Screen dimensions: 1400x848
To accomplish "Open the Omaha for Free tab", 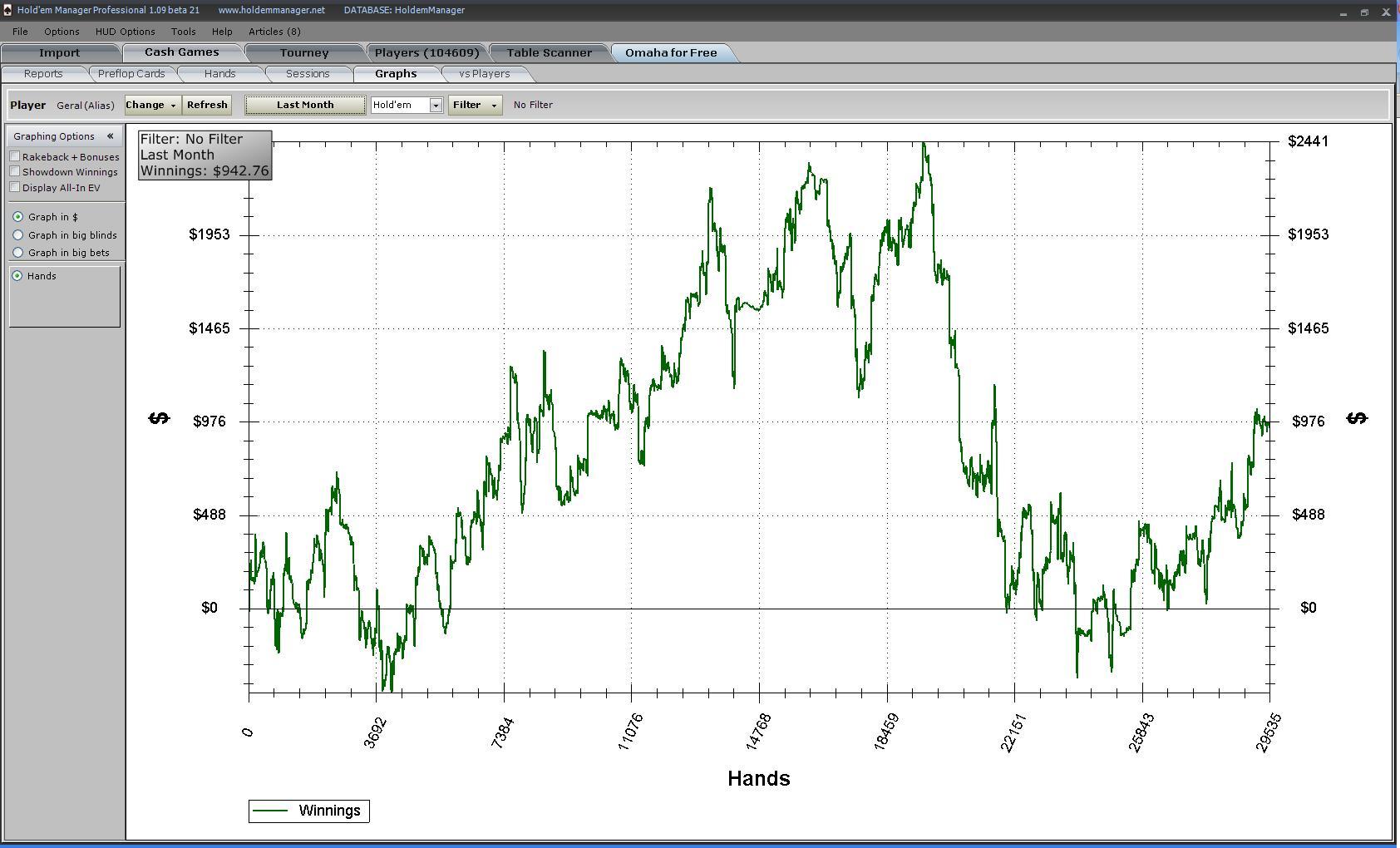I will pyautogui.click(x=671, y=52).
